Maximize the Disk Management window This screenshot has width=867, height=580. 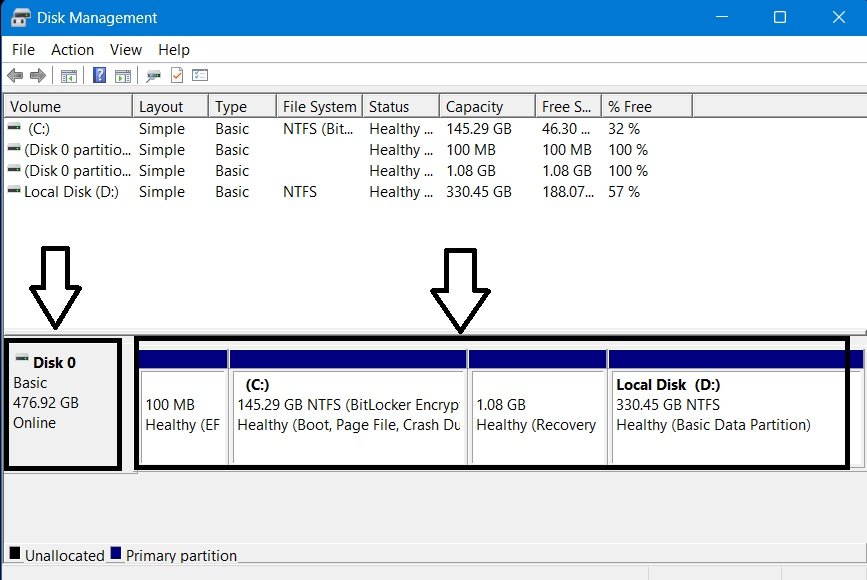(780, 17)
